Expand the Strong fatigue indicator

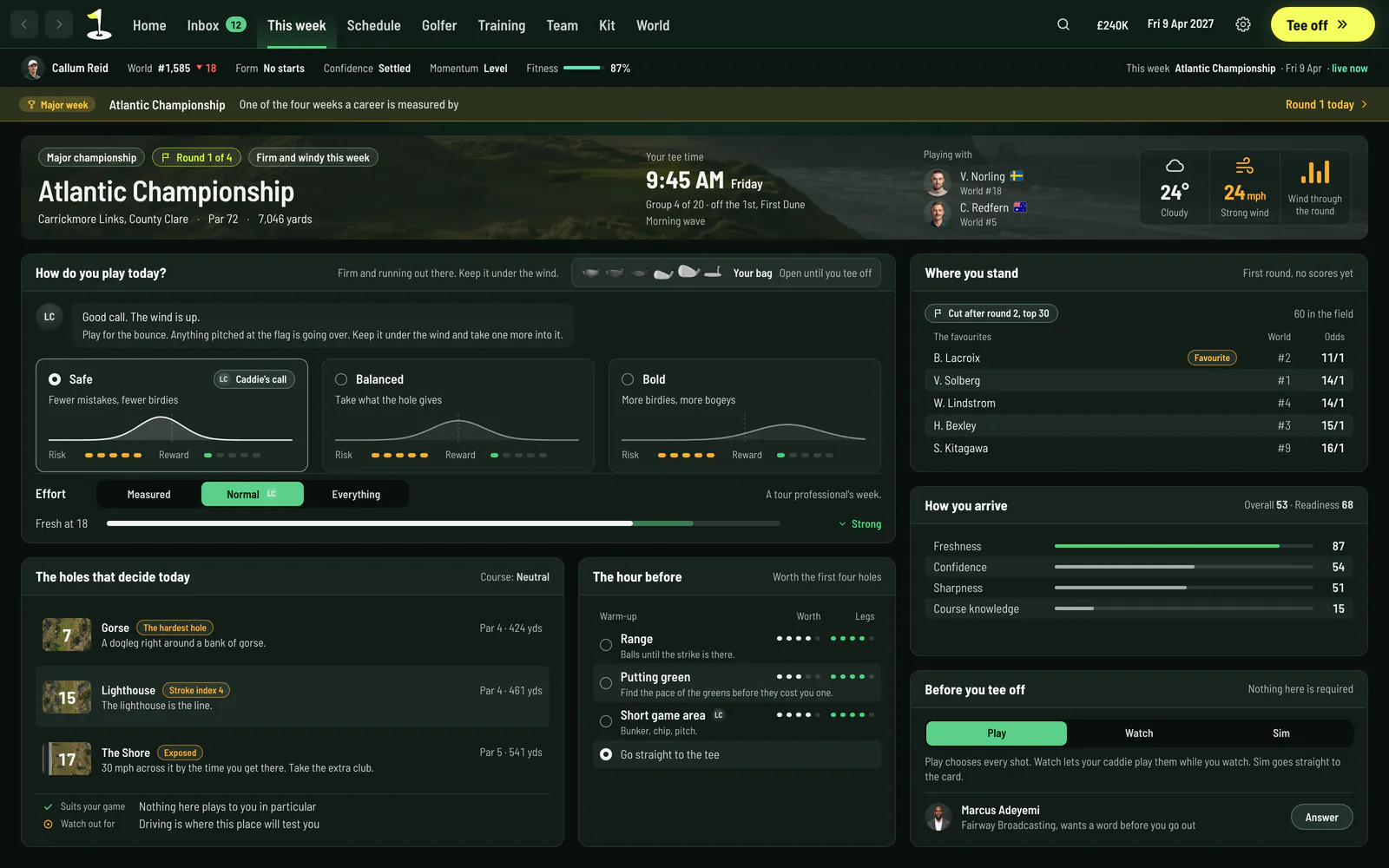(x=859, y=524)
